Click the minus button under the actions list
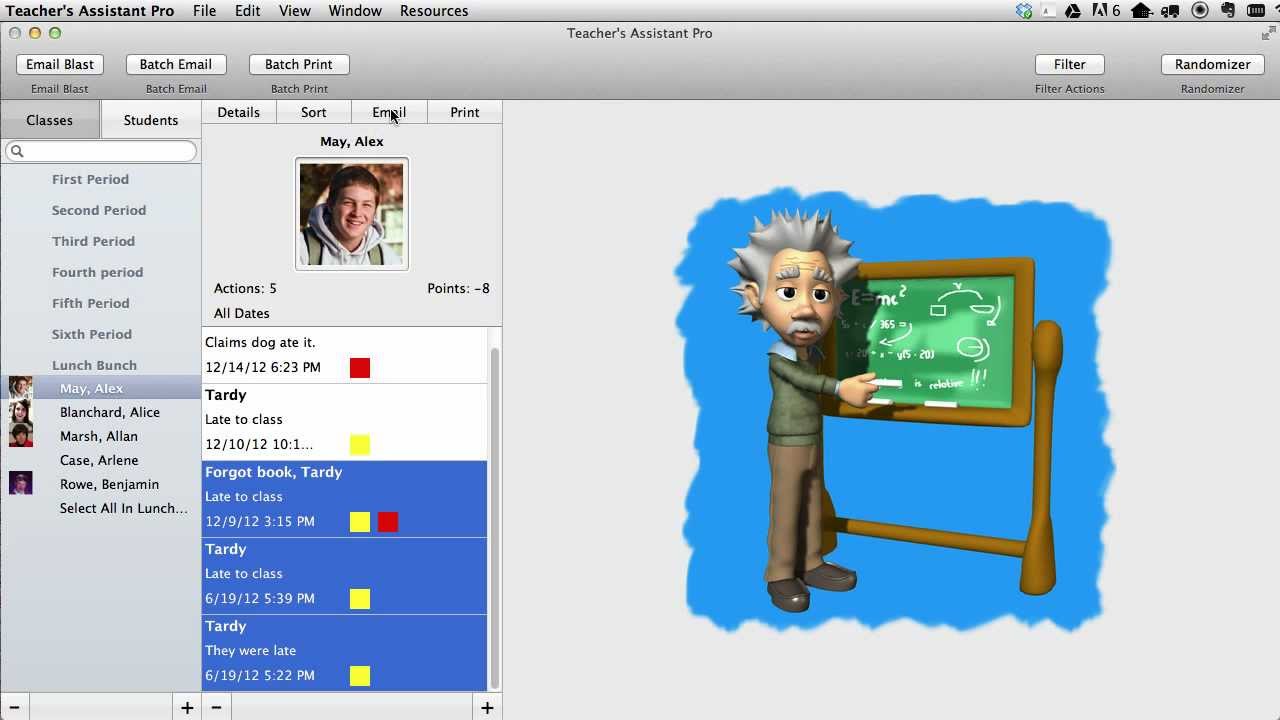Viewport: 1280px width, 720px height. [216, 708]
